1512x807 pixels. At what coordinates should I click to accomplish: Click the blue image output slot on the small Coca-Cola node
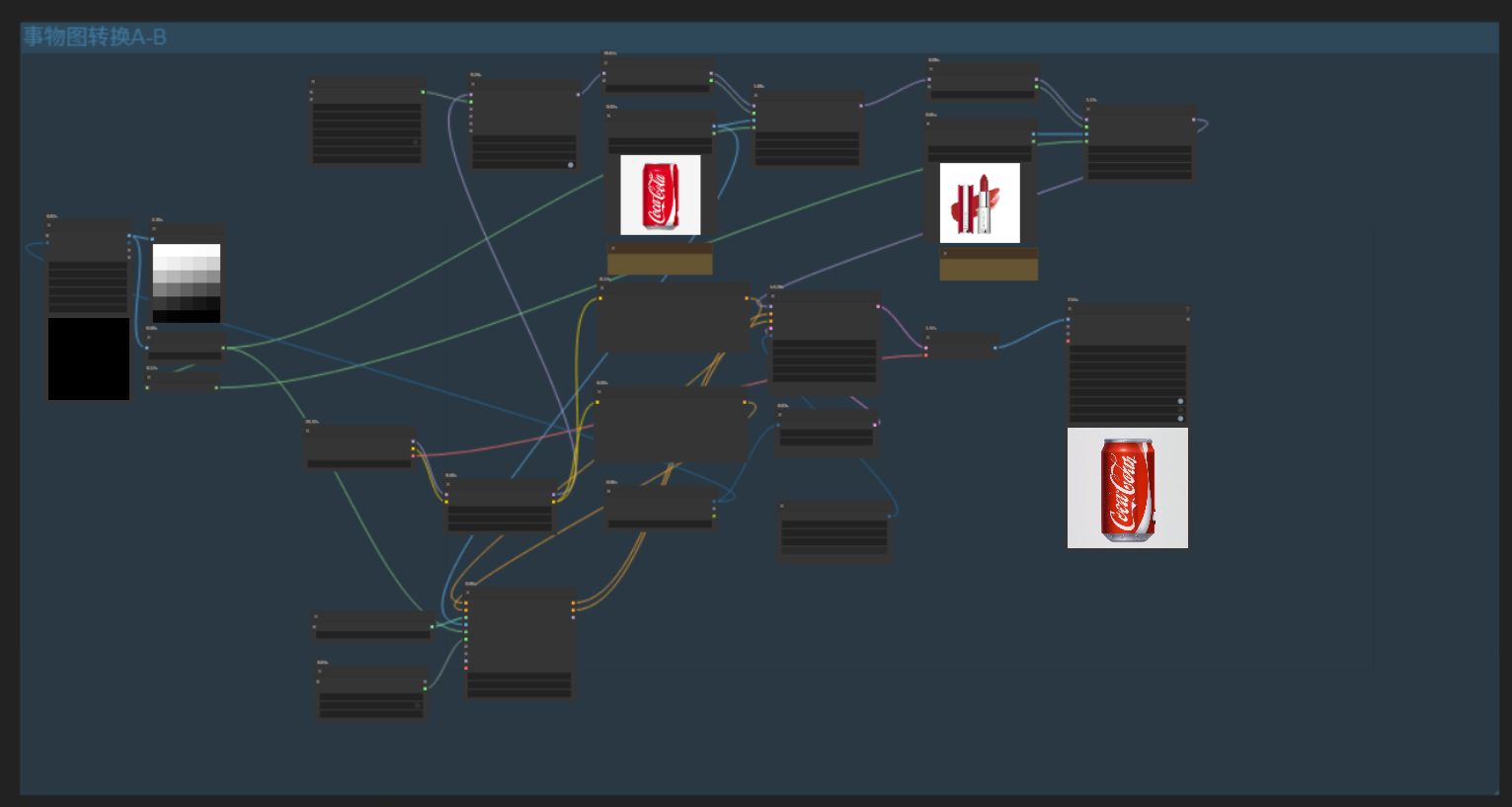(713, 126)
